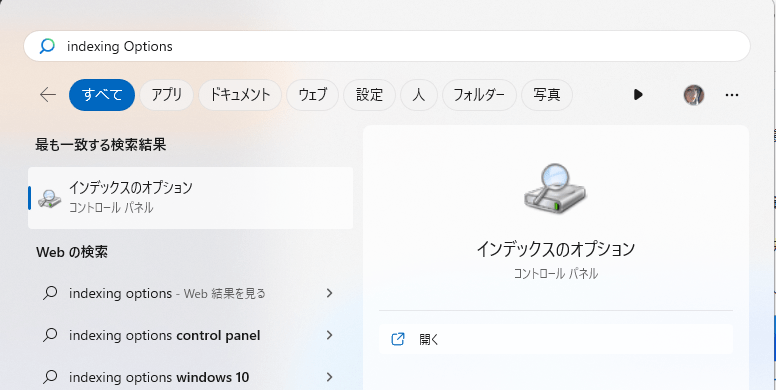Open the three-dot more options menu
Screen dimensions: 776x390
pos(732,95)
